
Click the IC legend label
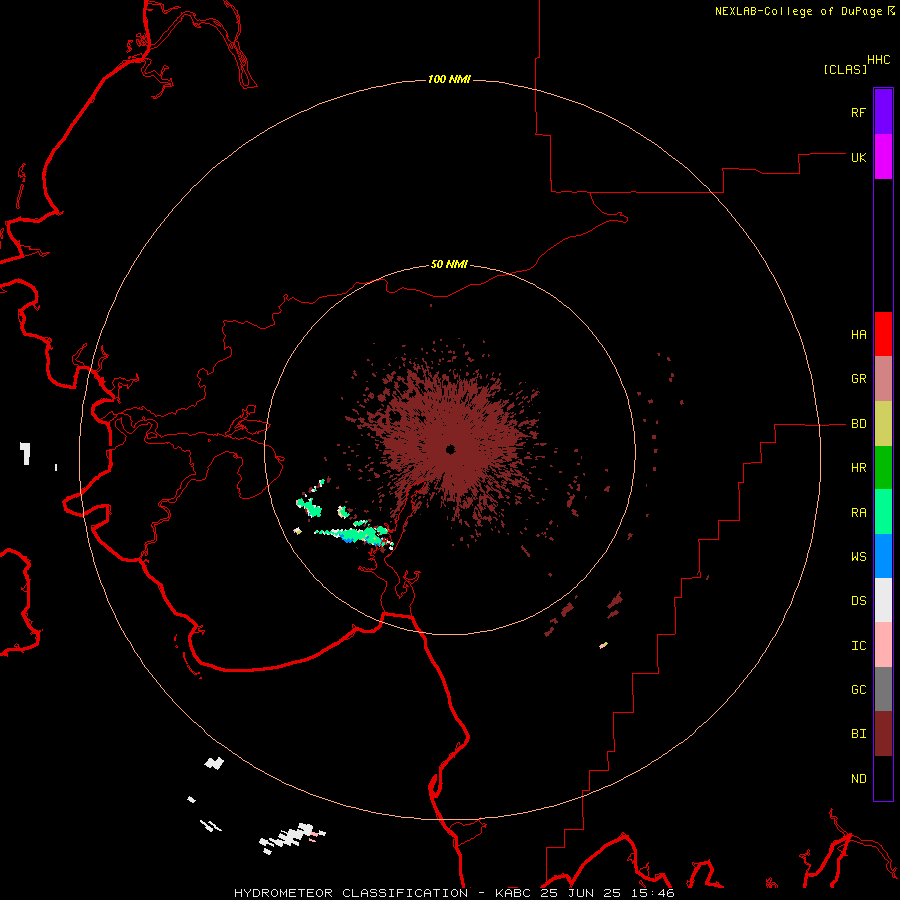coord(858,646)
